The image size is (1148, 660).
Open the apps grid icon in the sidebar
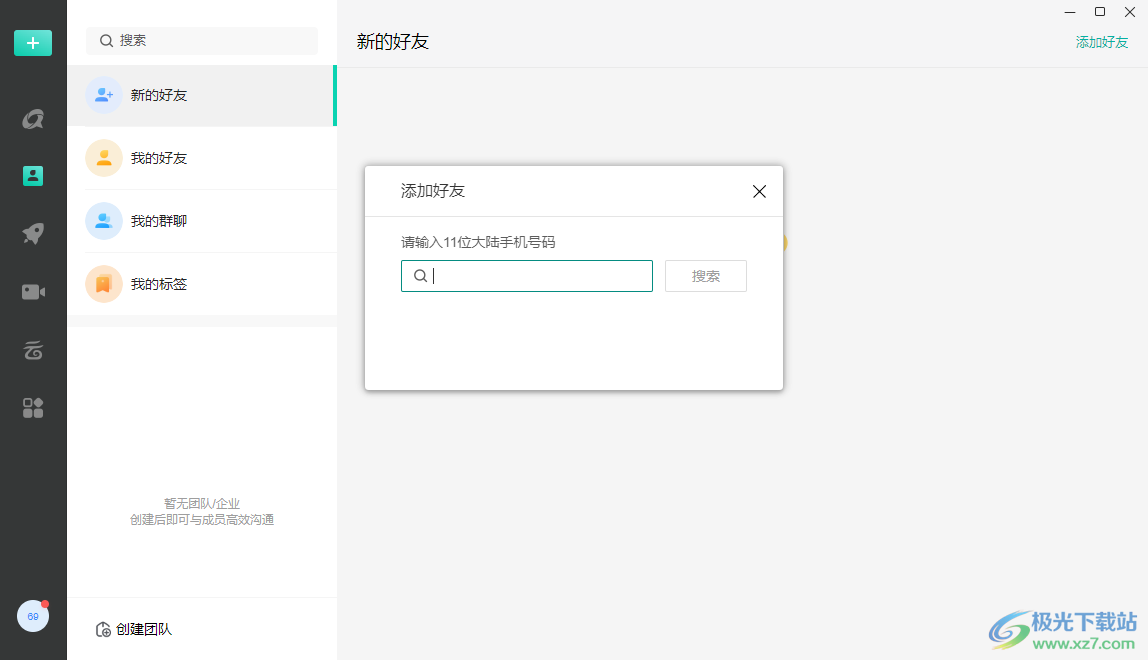pyautogui.click(x=33, y=408)
